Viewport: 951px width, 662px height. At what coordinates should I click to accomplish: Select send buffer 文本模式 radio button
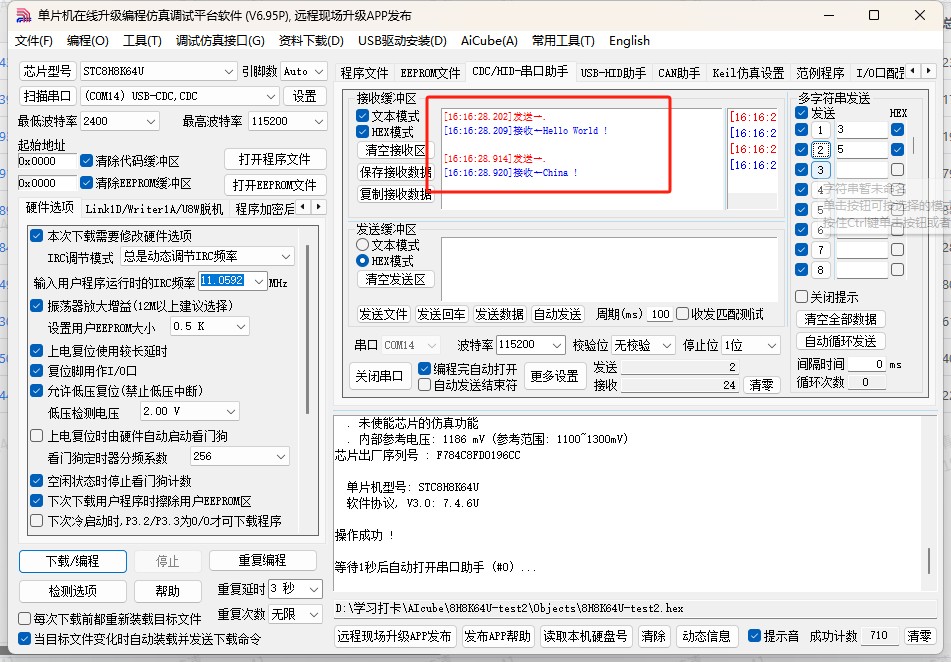[x=363, y=245]
